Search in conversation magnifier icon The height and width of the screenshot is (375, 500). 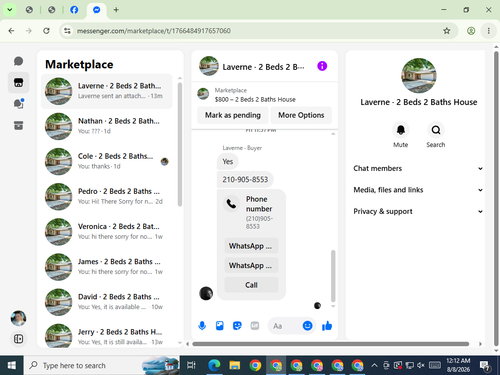436,130
